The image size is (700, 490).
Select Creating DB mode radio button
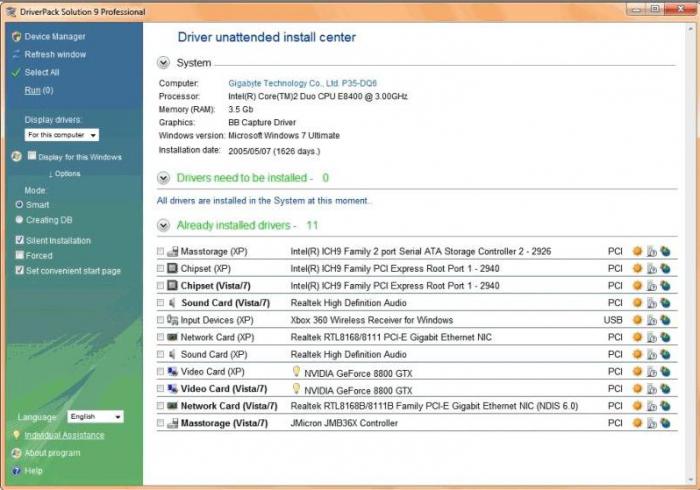coord(19,220)
